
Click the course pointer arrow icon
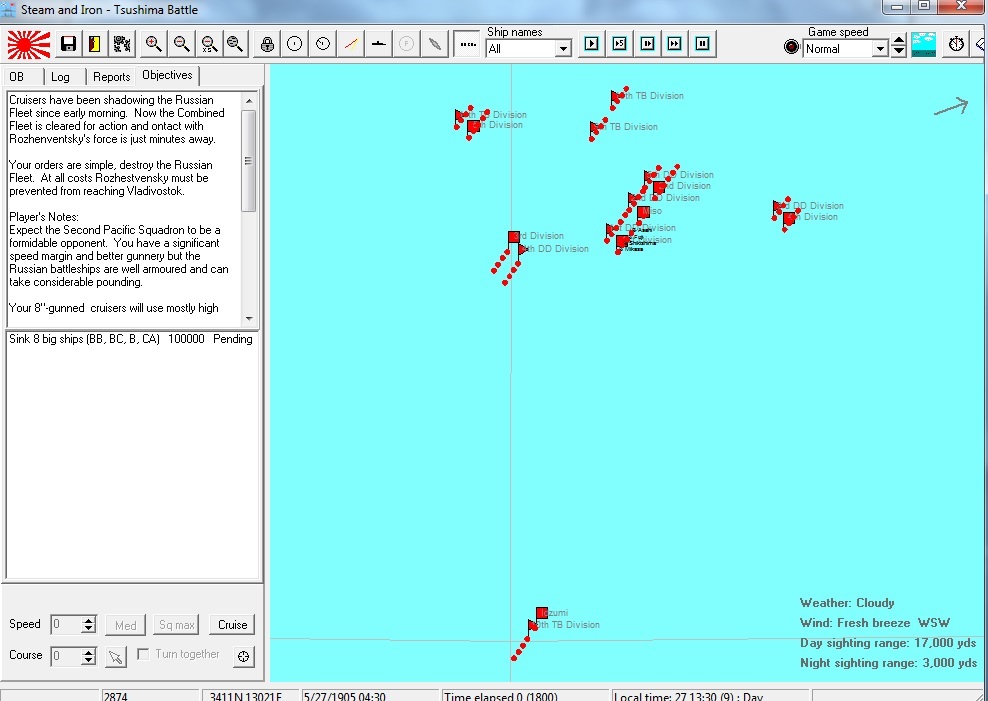pyautogui.click(x=115, y=657)
